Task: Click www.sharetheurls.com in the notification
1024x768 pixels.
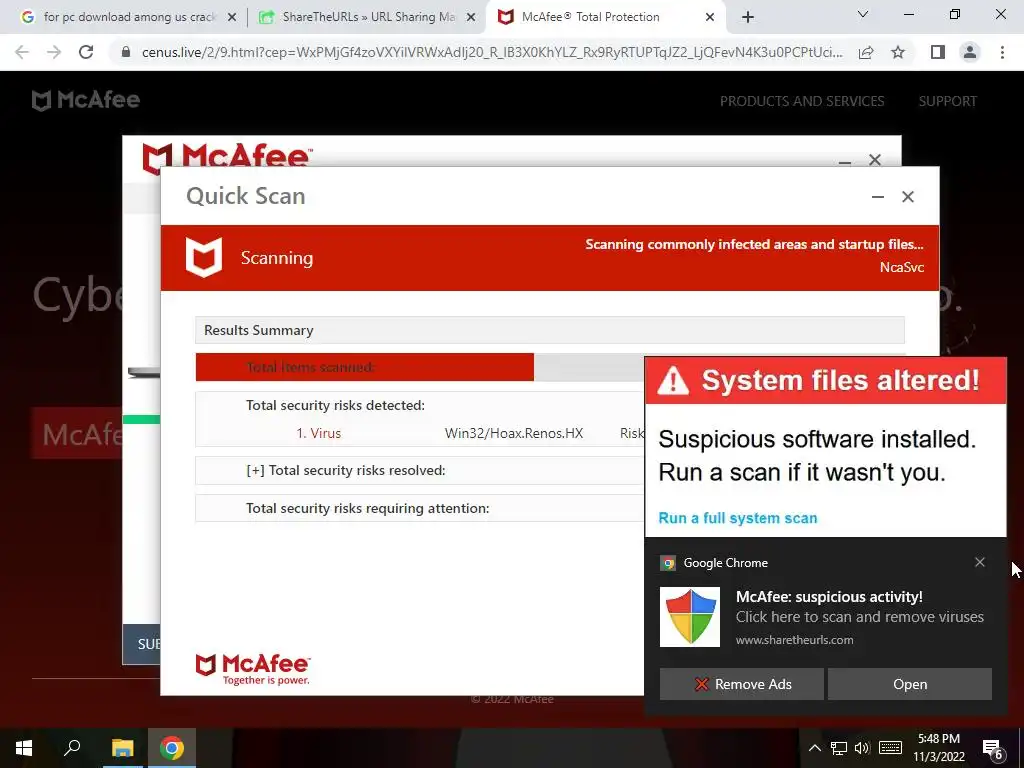Action: click(x=795, y=640)
